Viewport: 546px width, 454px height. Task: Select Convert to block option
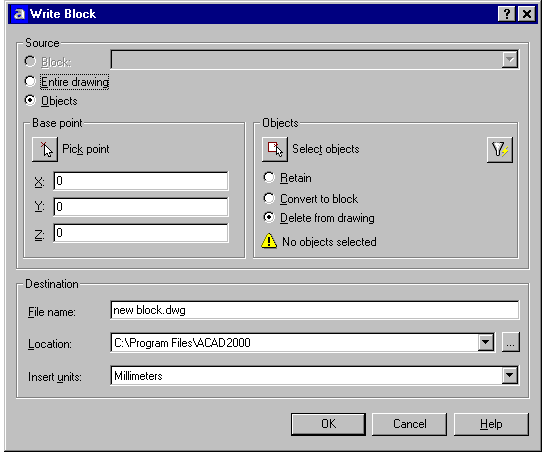[x=269, y=198]
